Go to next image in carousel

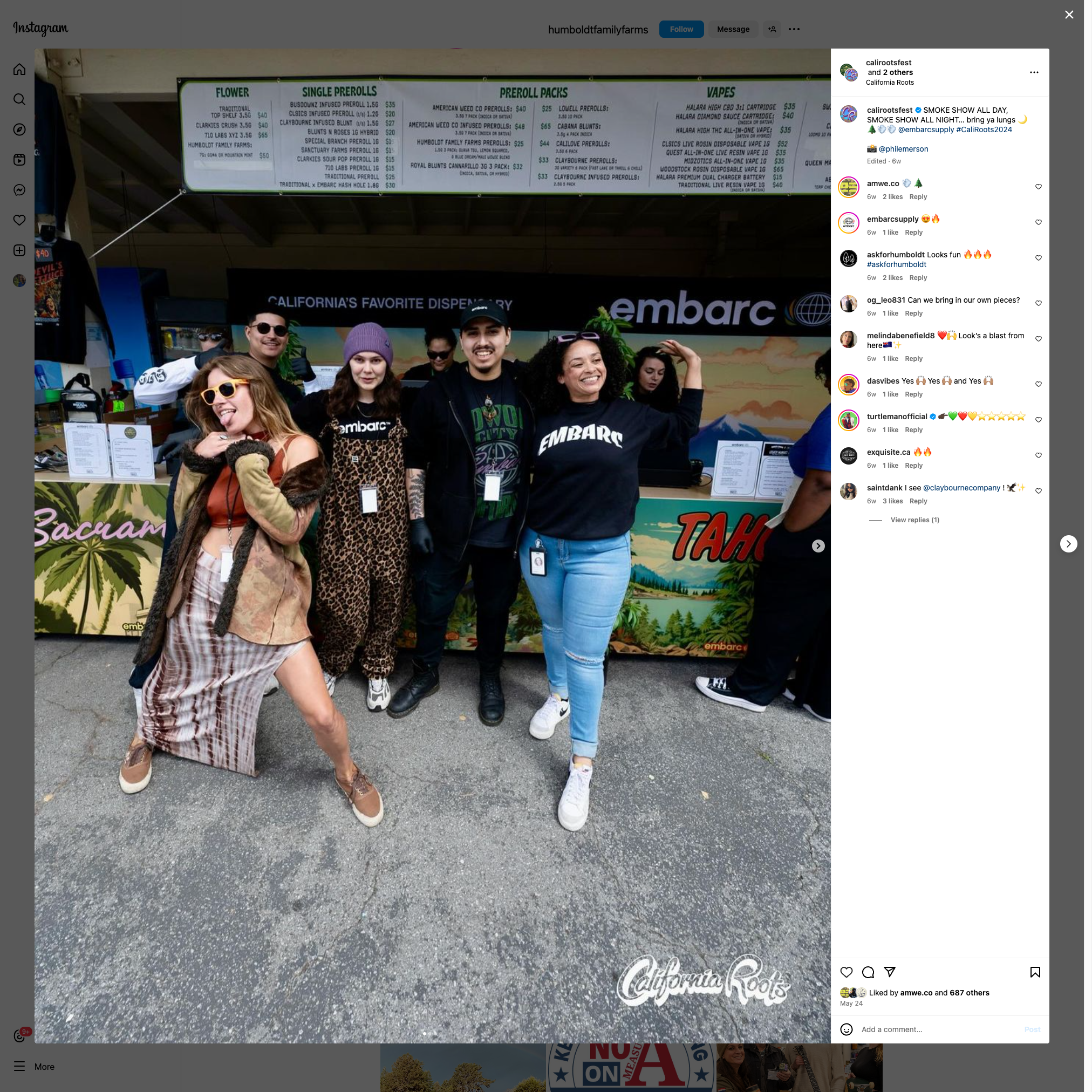click(818, 546)
